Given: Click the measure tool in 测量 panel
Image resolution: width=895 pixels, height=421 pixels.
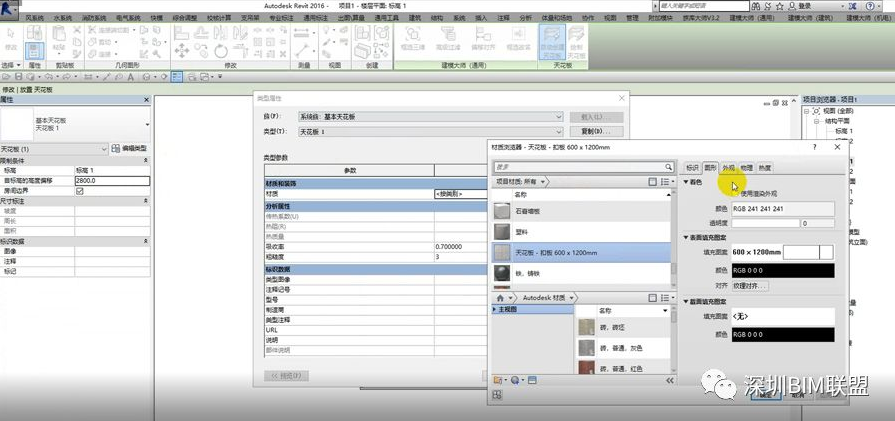Looking at the screenshot, I should click(x=301, y=34).
